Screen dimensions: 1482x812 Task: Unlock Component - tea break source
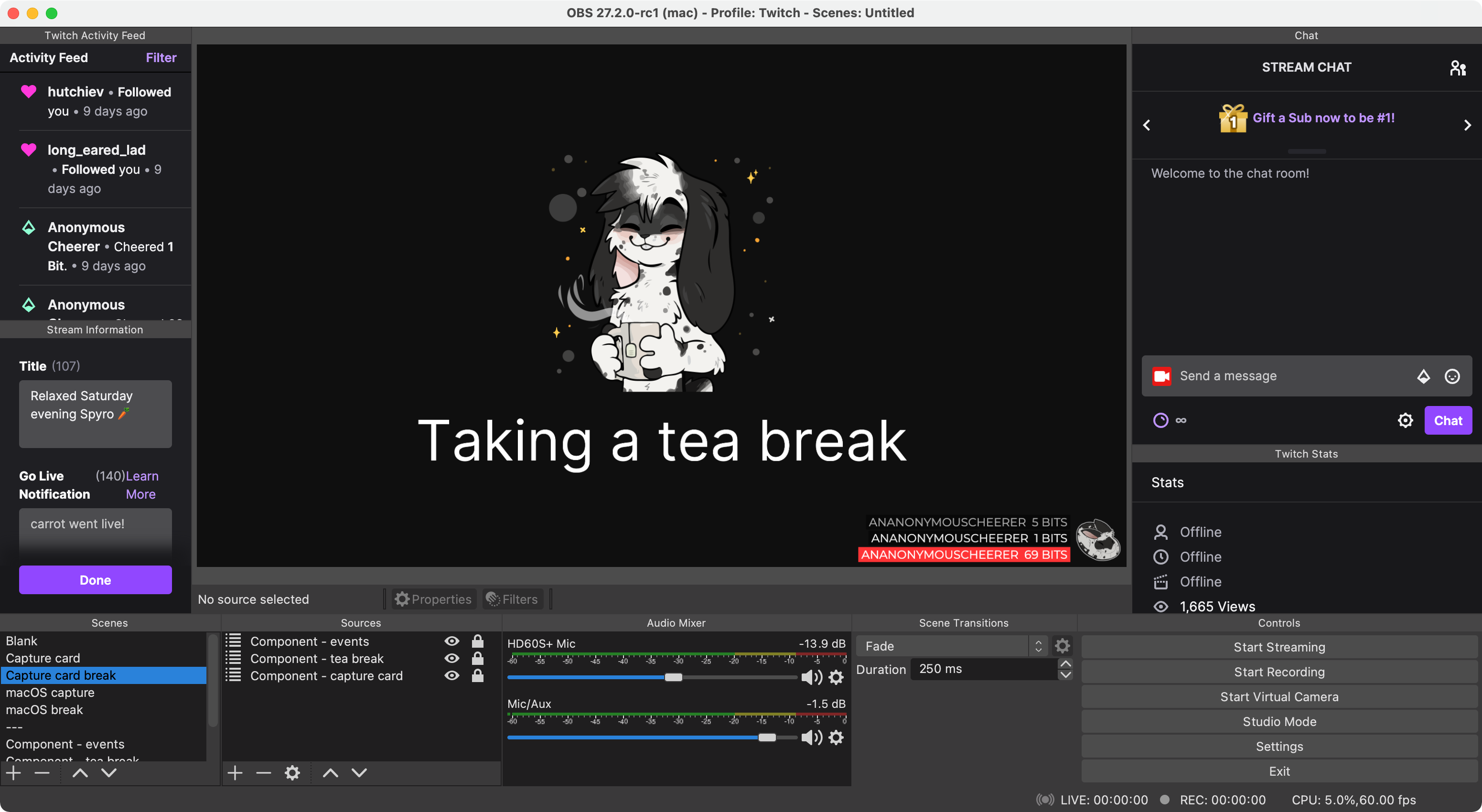(477, 658)
